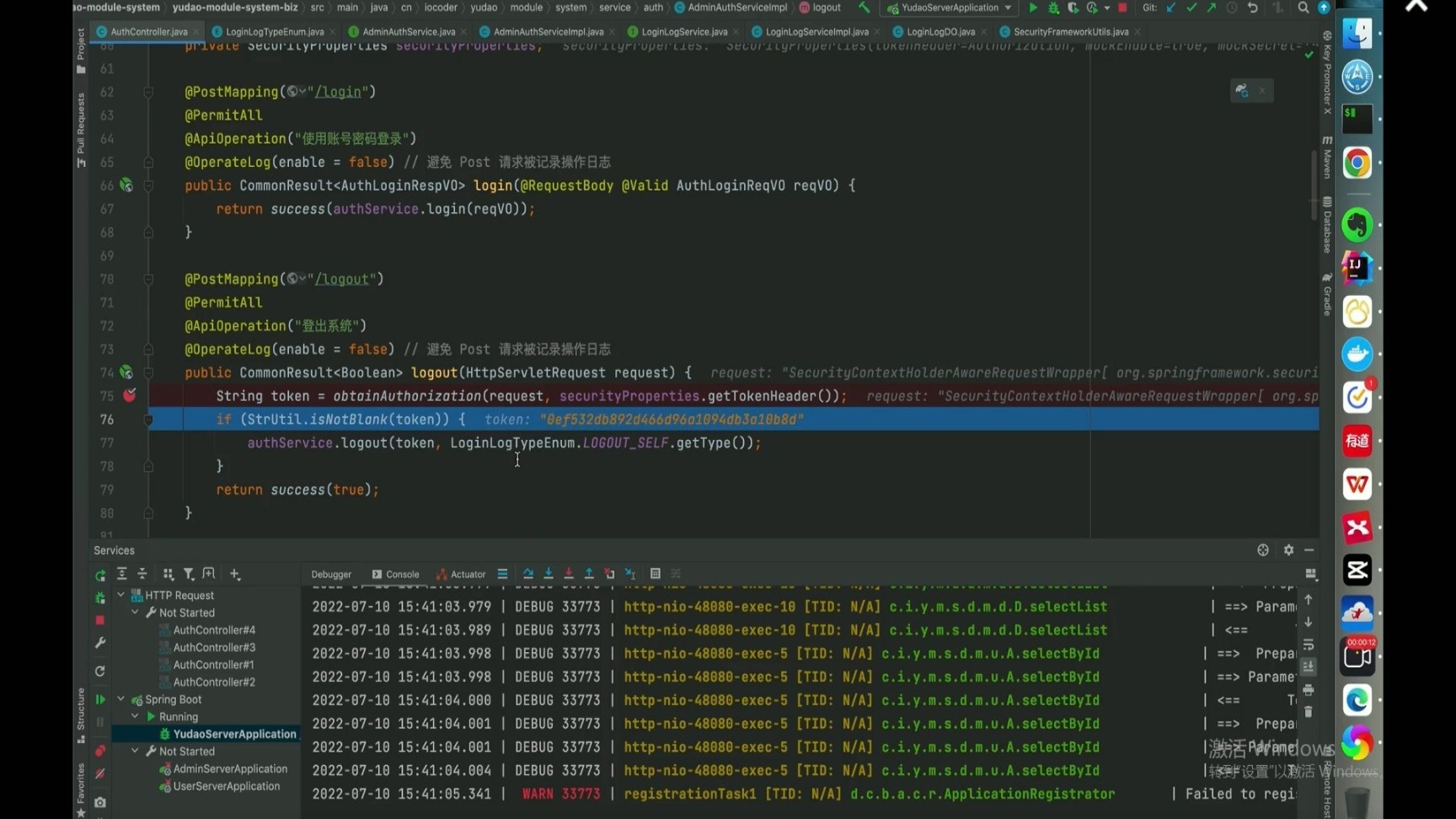1456x819 pixels.
Task: Click the green Run icon in top toolbar
Action: (x=1033, y=8)
